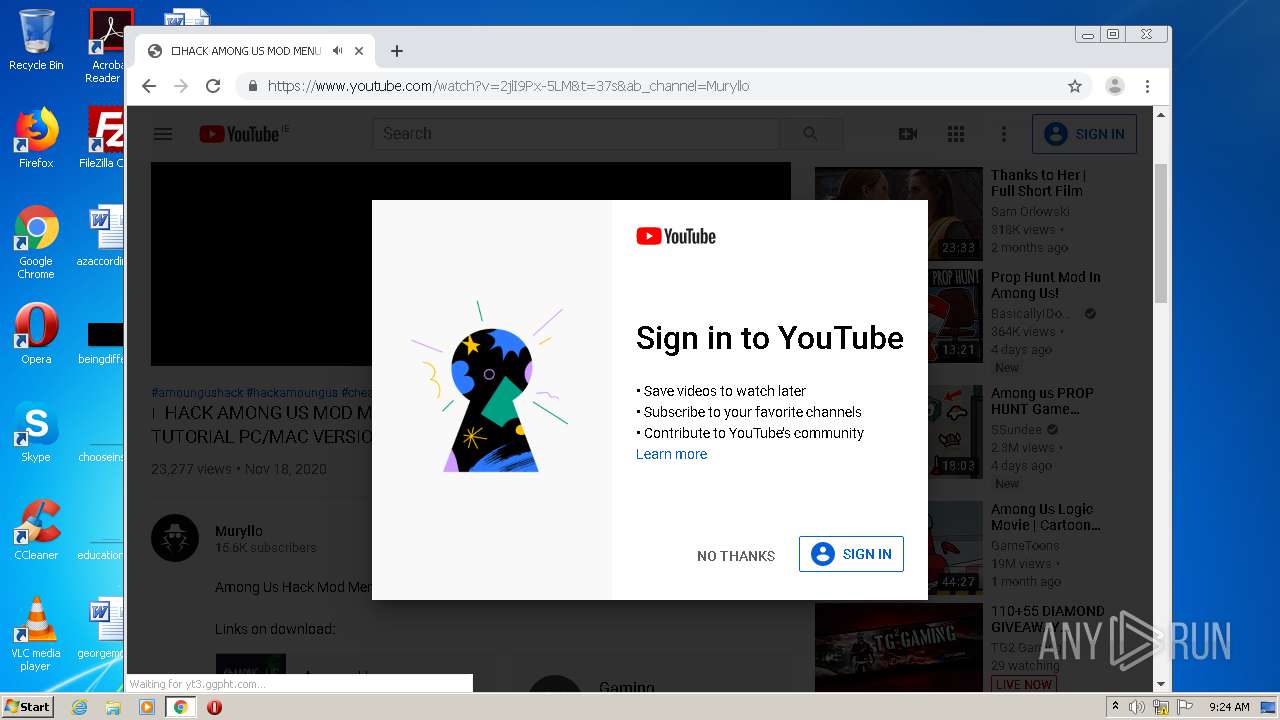Open YouTube apps grid
1280x720 pixels.
click(x=956, y=134)
